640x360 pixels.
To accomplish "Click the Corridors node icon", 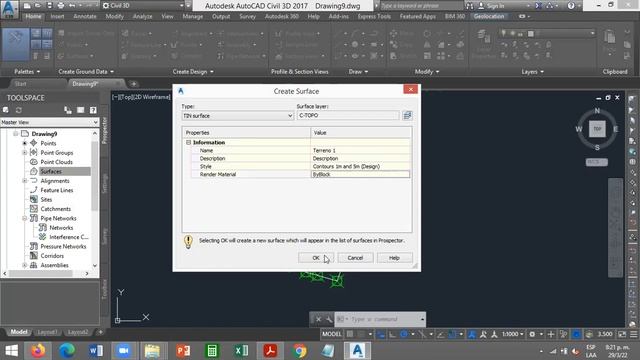I will click(34, 256).
